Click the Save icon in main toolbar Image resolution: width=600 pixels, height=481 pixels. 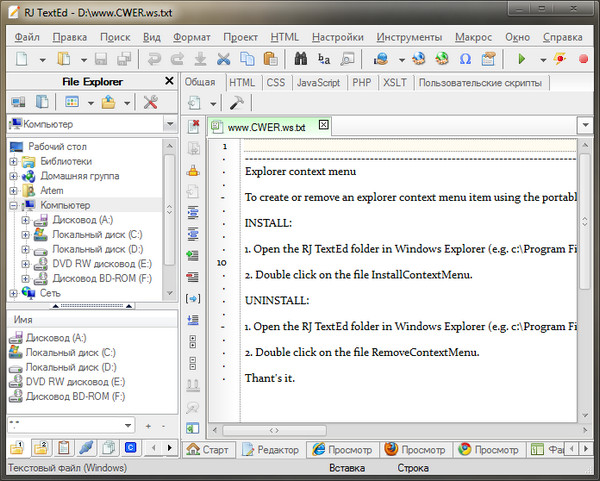[x=101, y=59]
